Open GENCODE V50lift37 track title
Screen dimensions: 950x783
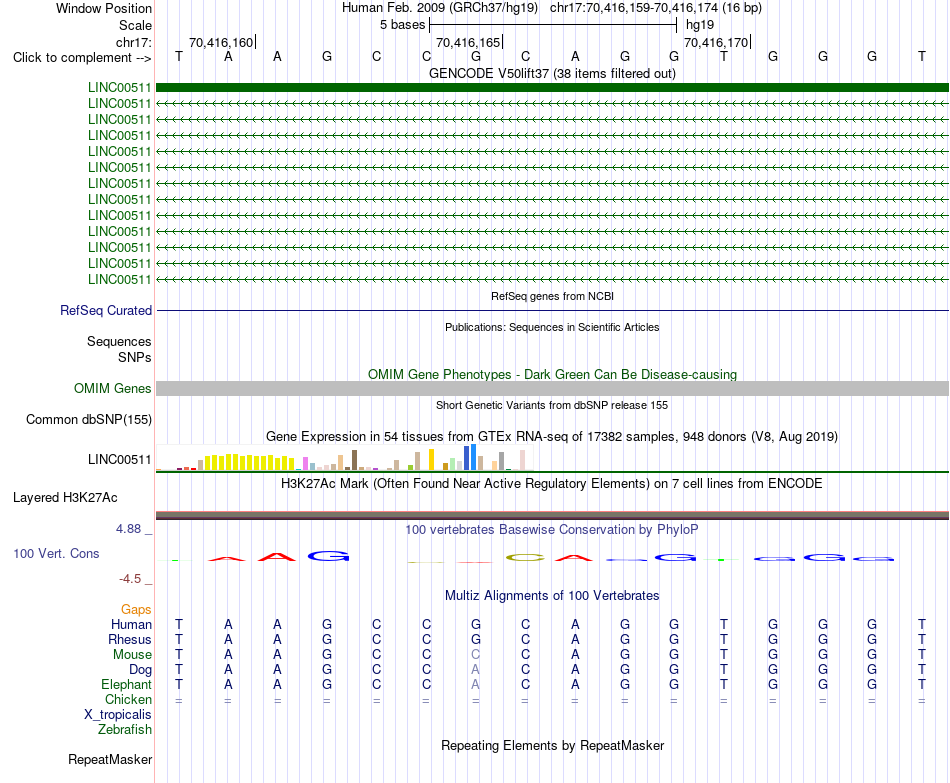pos(552,73)
